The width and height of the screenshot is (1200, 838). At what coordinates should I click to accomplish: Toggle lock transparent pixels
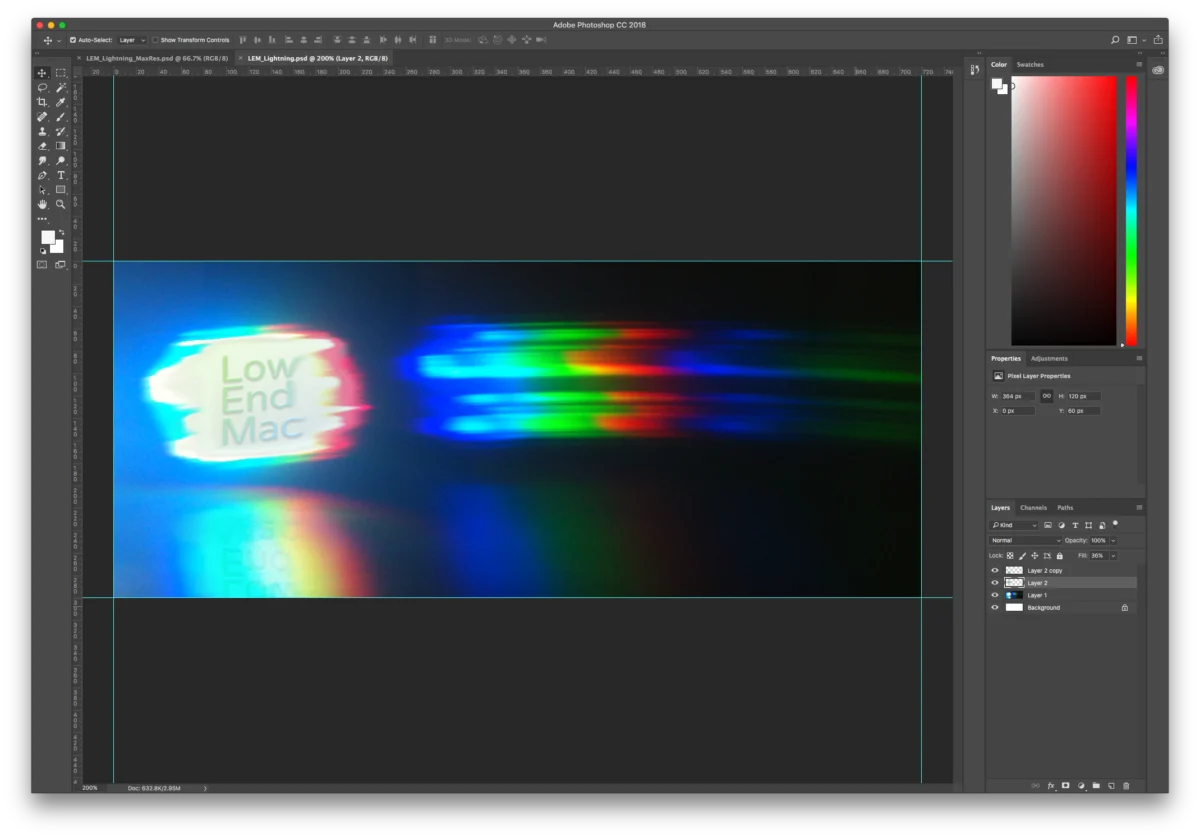(1010, 555)
